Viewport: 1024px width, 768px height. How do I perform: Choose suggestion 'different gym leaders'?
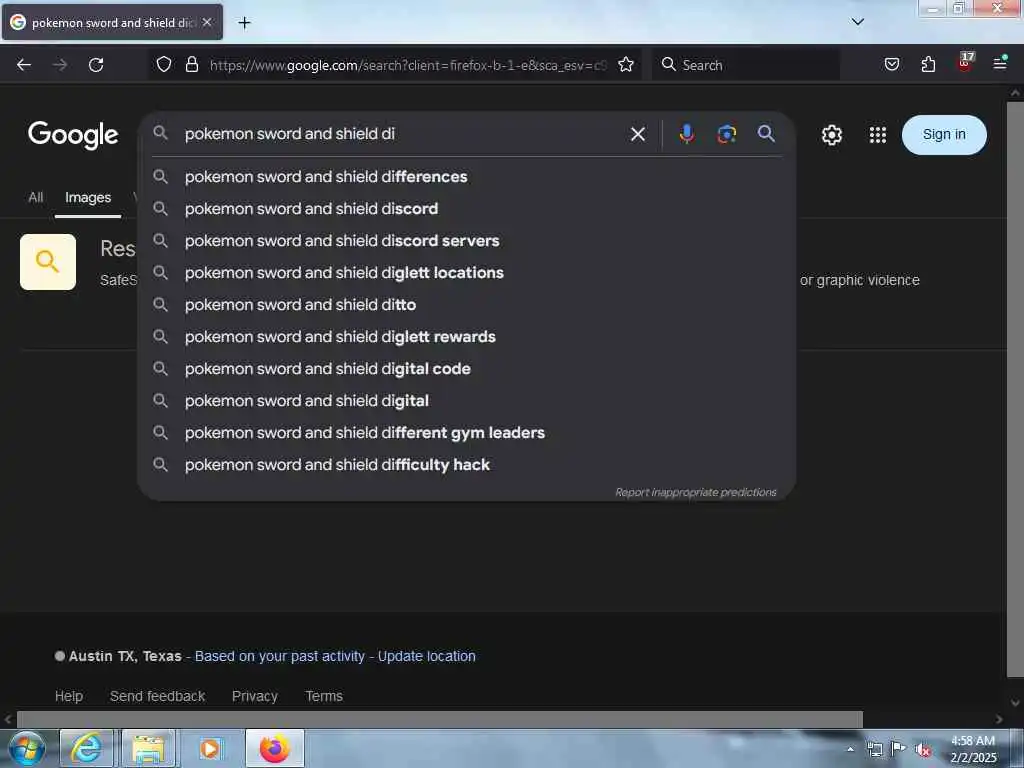click(466, 433)
